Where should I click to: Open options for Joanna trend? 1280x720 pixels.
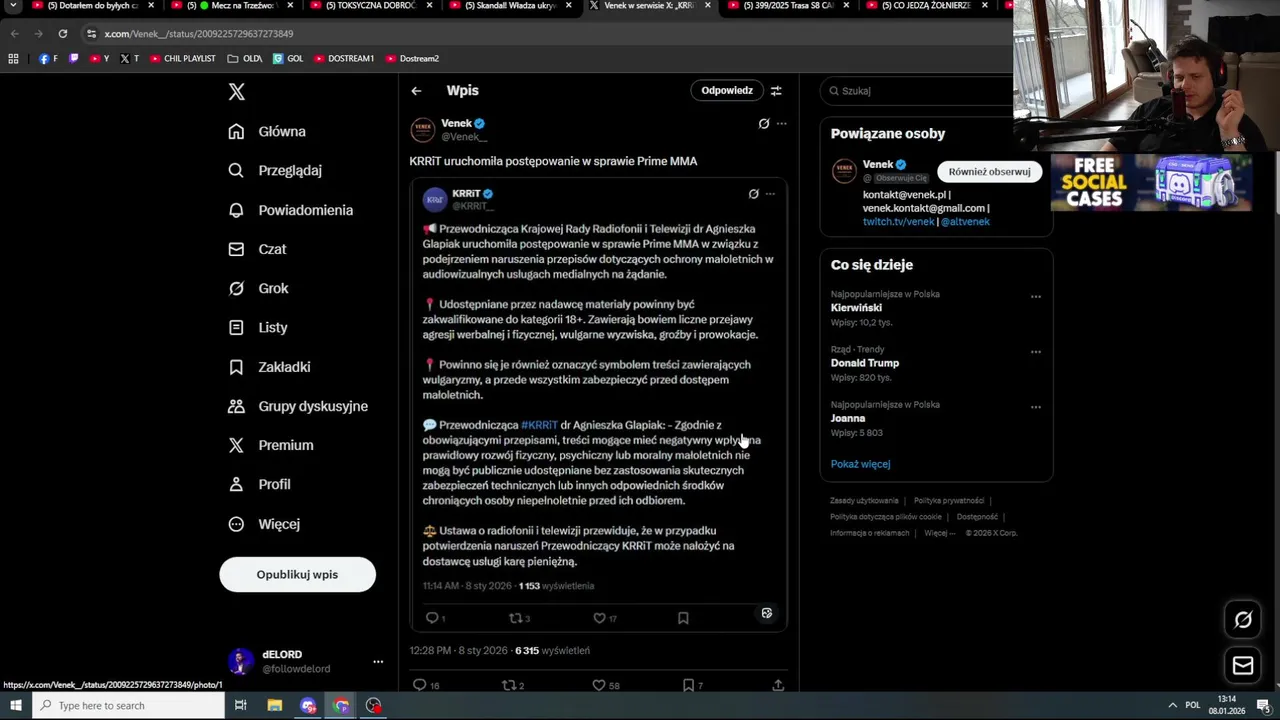pyautogui.click(x=1036, y=407)
